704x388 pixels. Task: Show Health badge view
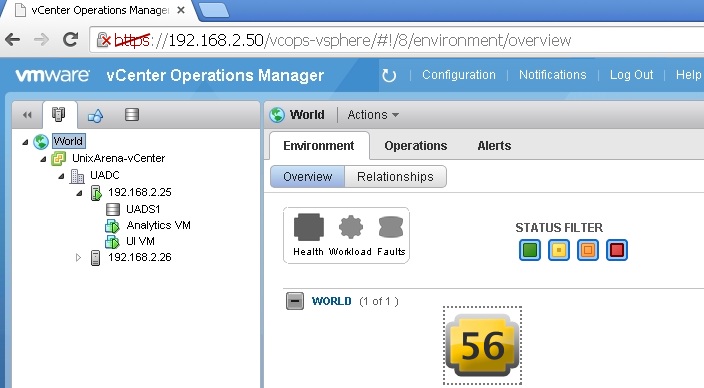tap(308, 234)
